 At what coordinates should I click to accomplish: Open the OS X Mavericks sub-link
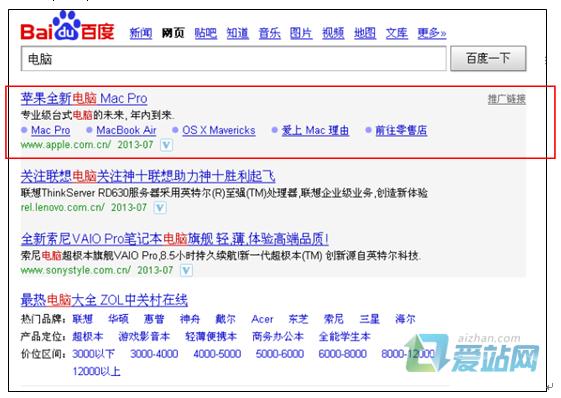tap(219, 130)
